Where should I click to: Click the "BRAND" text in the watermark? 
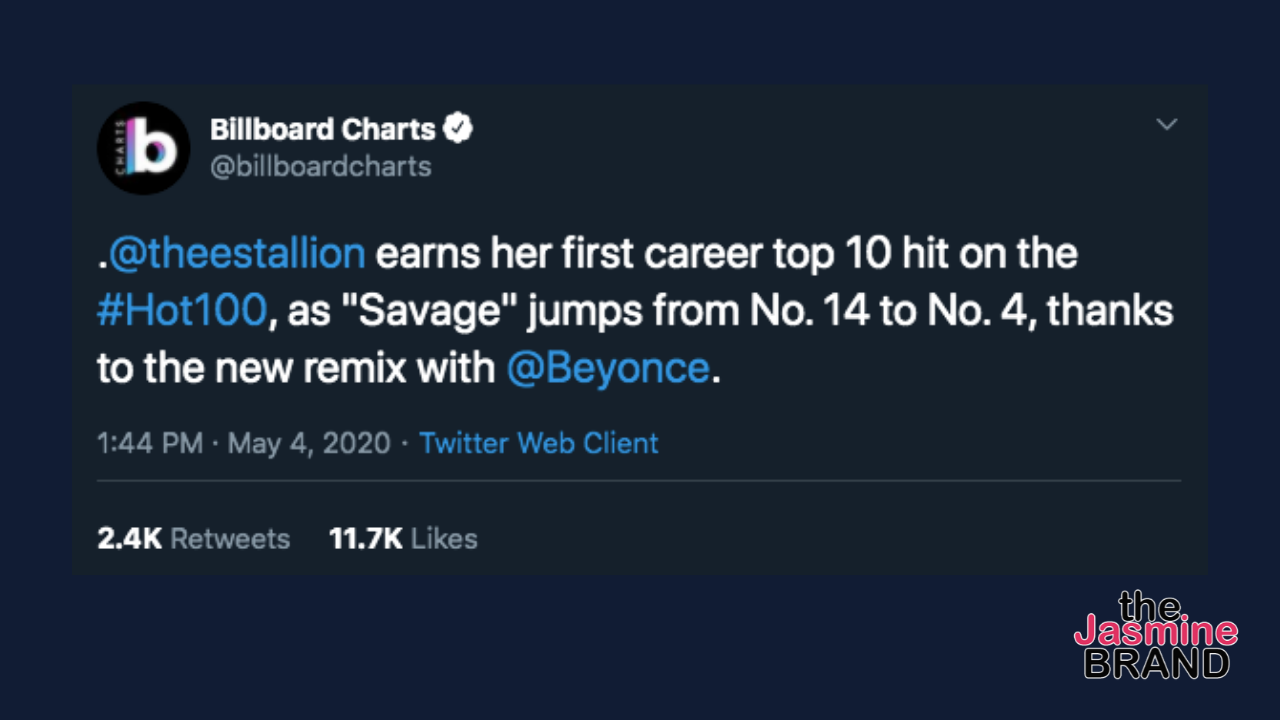click(1157, 663)
